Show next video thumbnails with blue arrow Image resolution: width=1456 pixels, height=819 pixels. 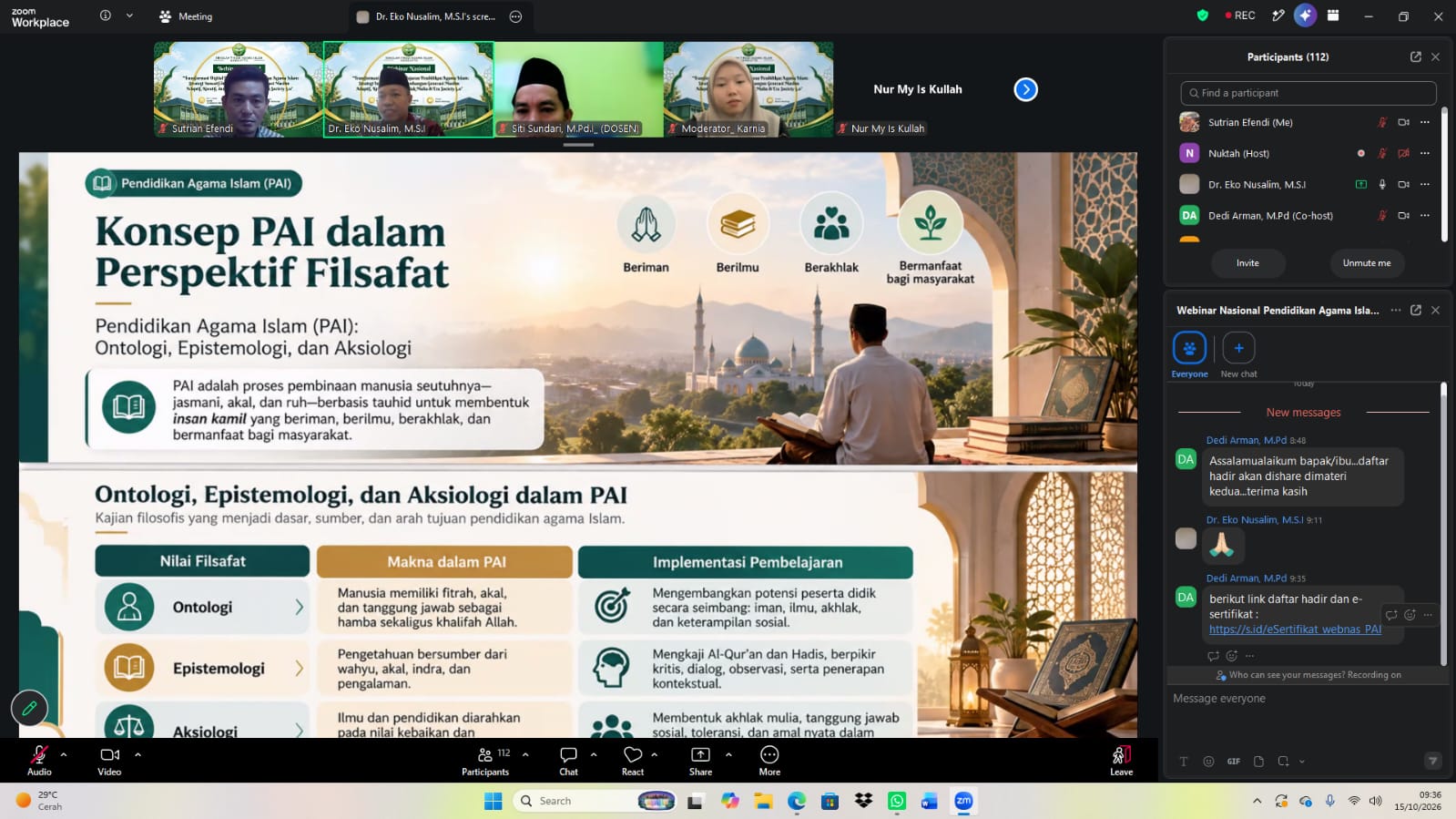[1025, 89]
